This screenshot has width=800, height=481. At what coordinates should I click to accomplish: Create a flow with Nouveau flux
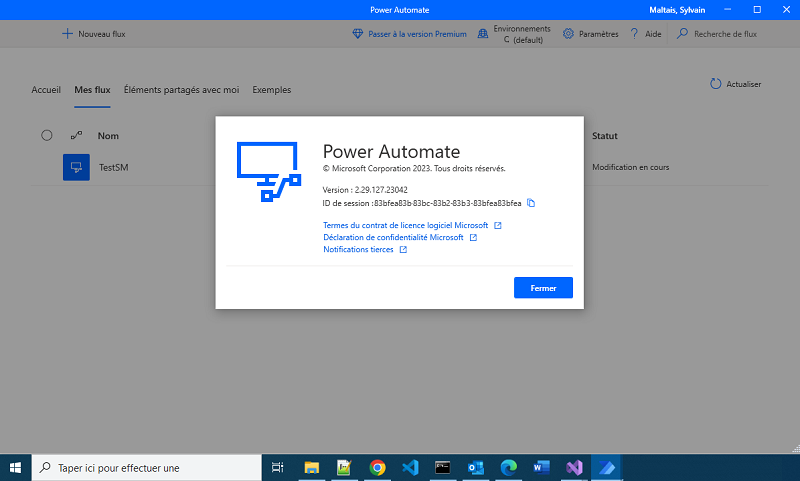click(93, 34)
